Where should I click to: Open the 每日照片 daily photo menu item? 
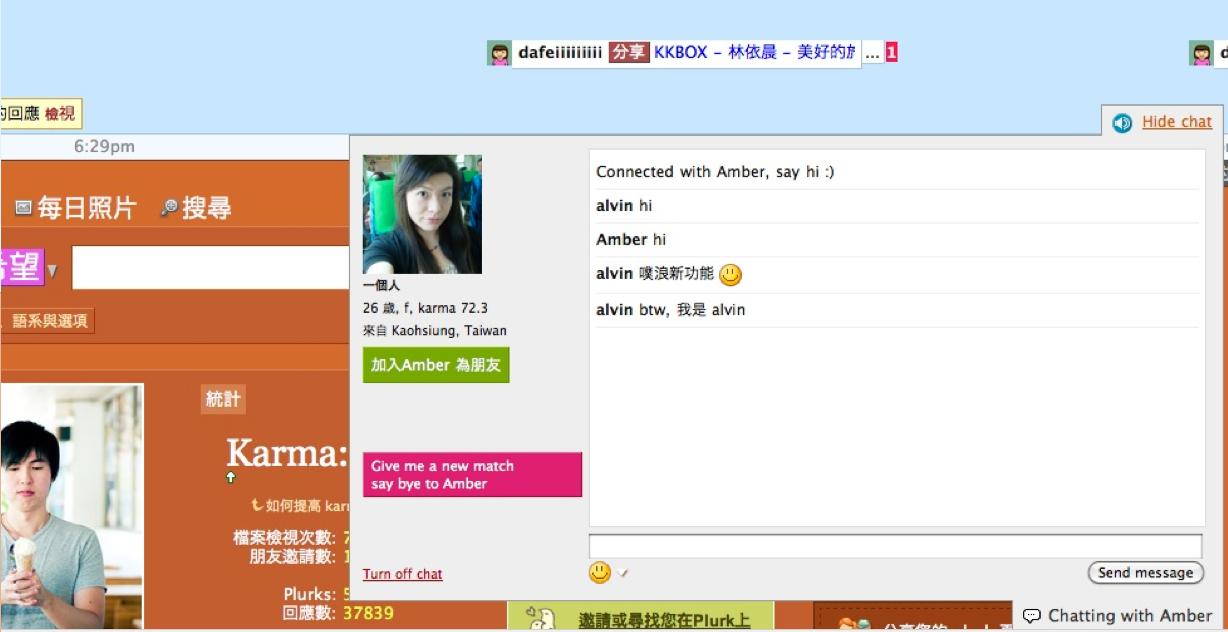(x=86, y=208)
